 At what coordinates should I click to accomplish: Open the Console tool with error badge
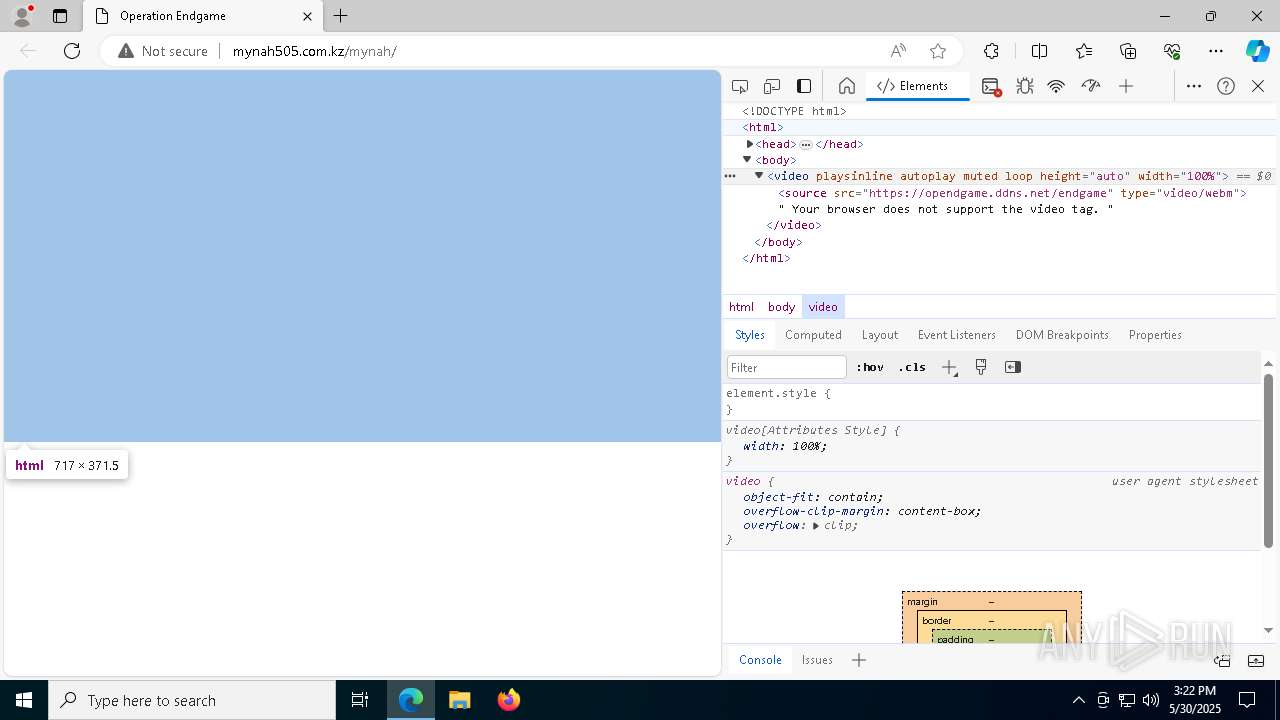click(991, 86)
